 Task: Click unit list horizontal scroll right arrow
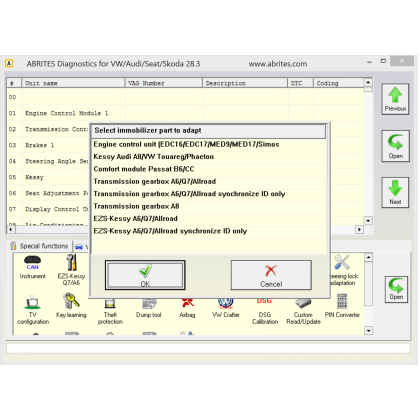pos(359,229)
